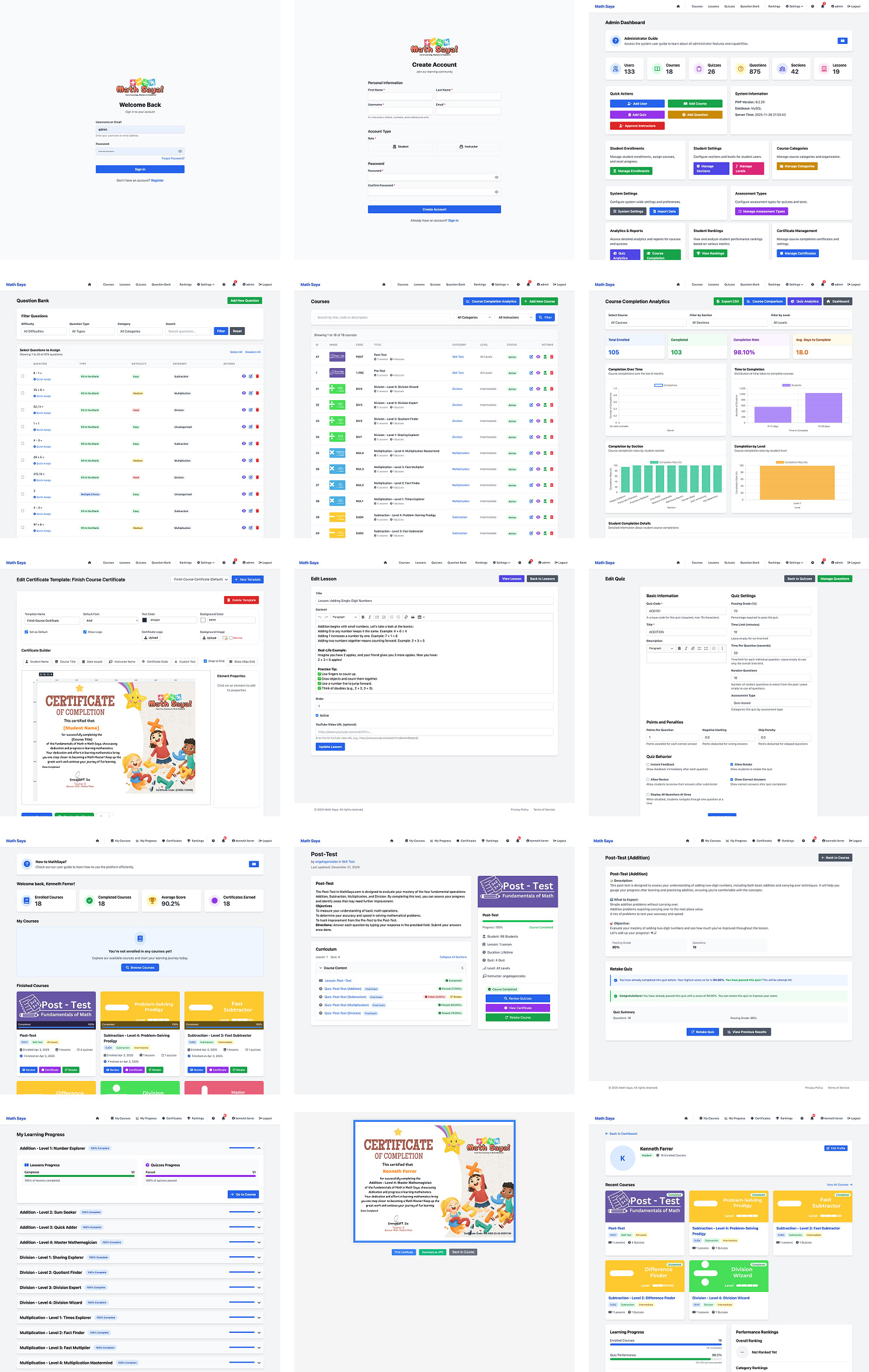Click the blockquote icon in lesson content editor

tap(413, 617)
